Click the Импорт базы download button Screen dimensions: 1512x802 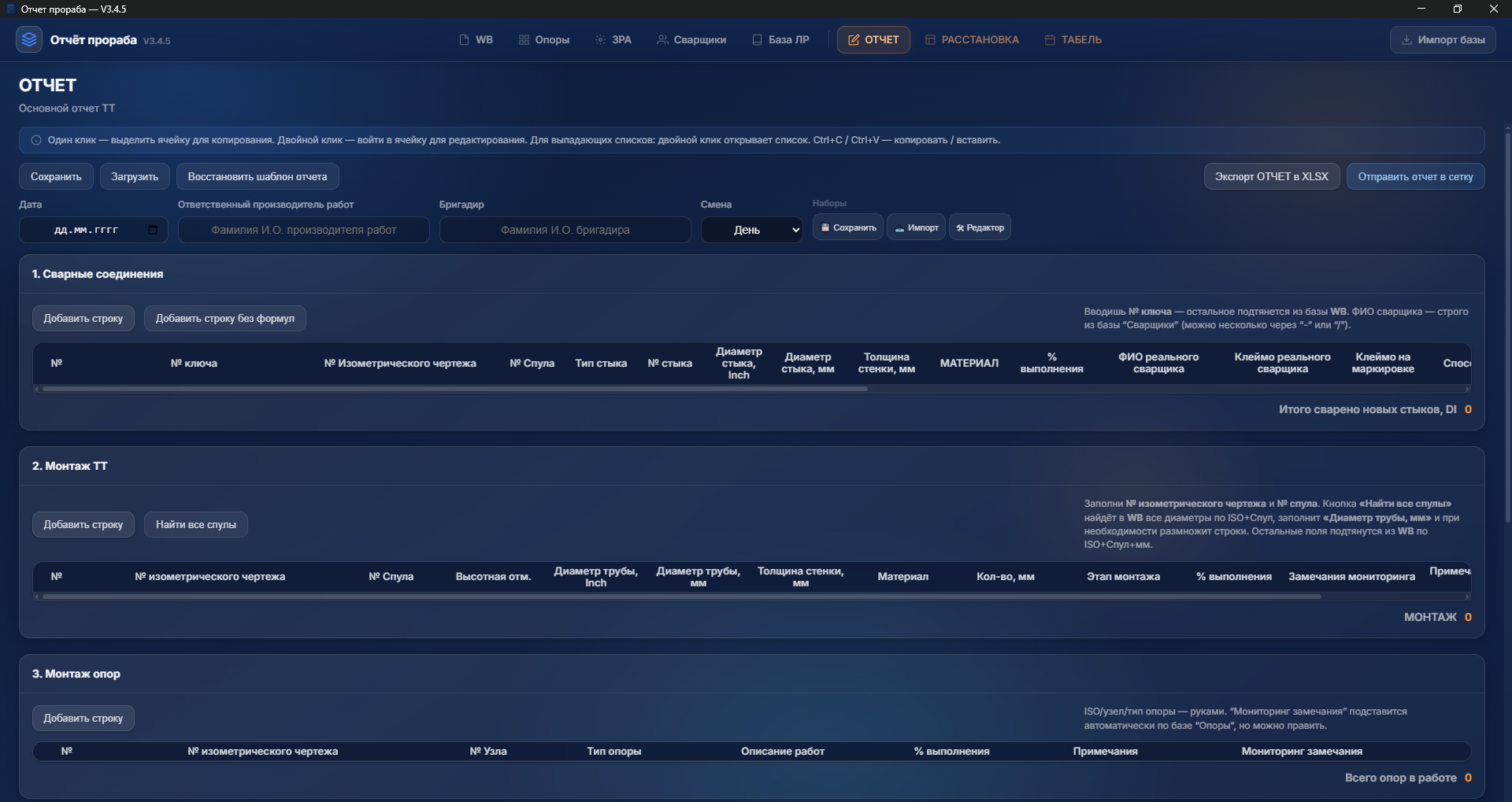1443,40
